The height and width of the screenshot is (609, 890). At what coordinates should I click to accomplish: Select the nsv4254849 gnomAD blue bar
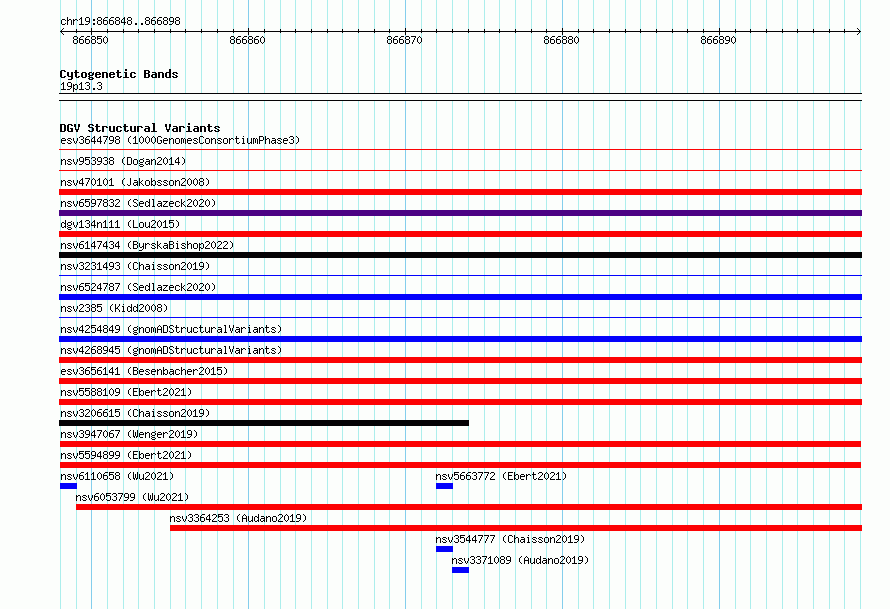(460, 339)
